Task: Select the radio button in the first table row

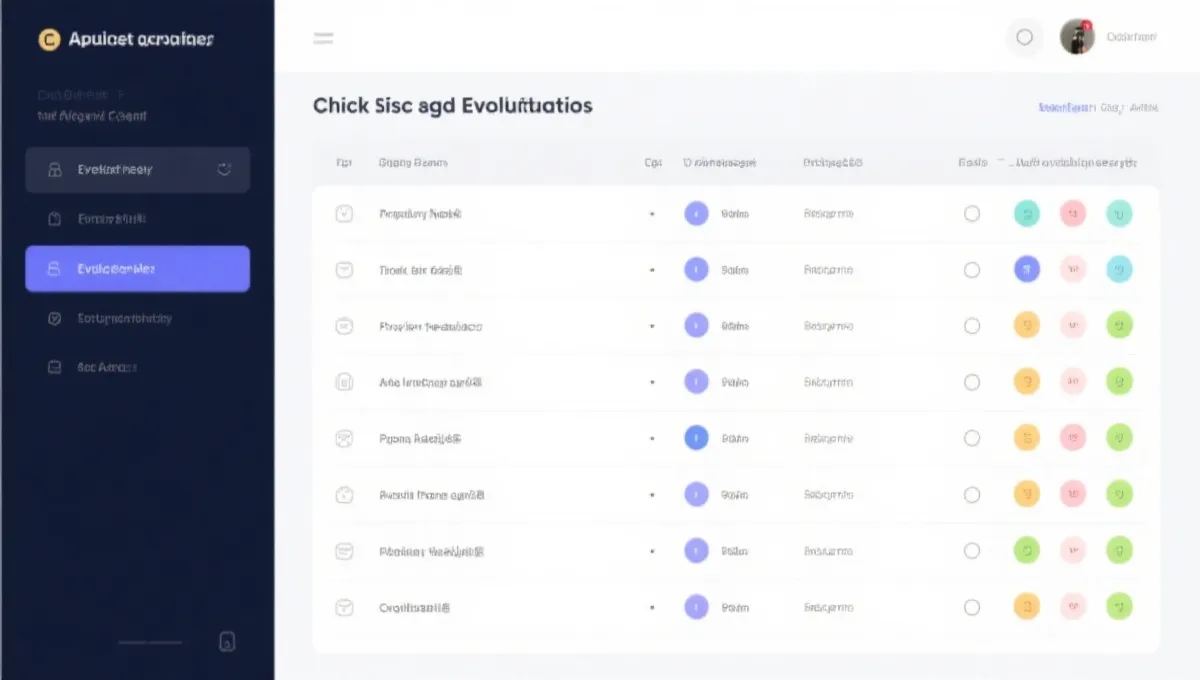Action: tap(971, 213)
